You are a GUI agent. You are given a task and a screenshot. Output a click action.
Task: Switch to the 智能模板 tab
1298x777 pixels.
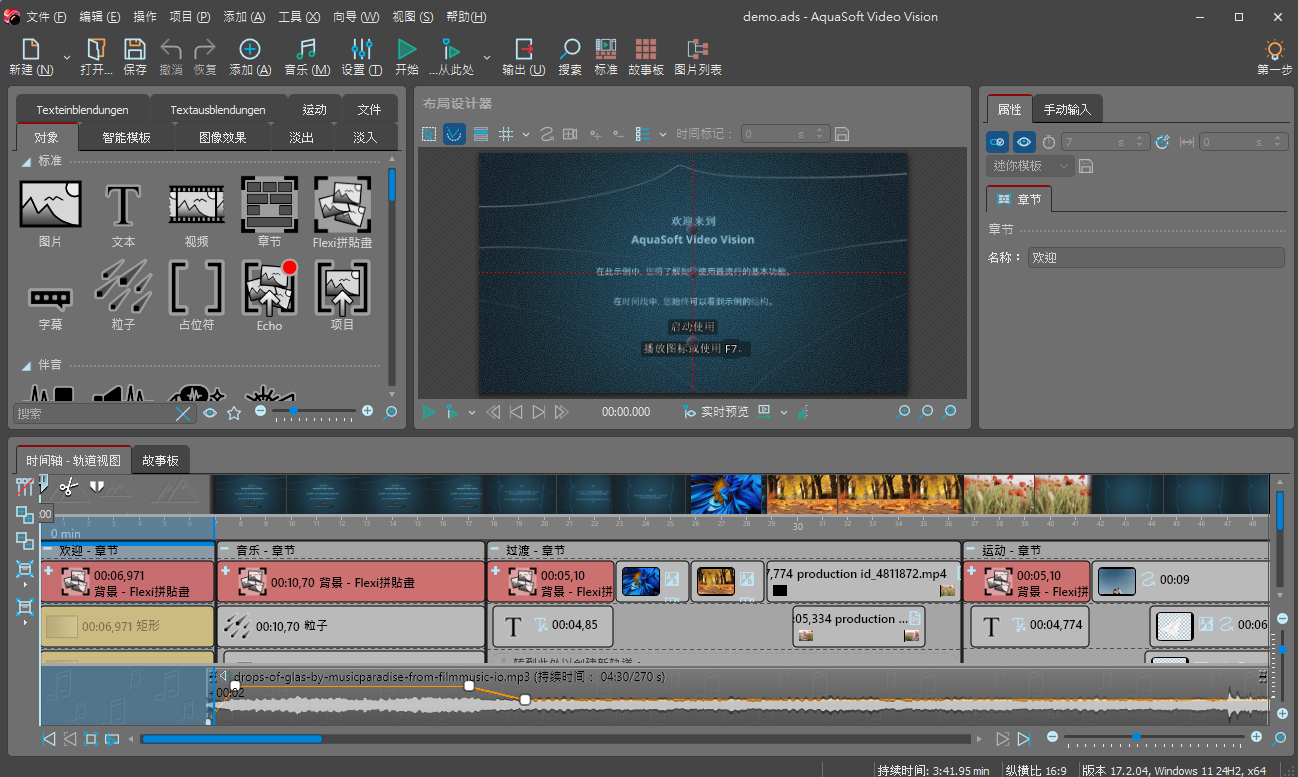coord(126,137)
